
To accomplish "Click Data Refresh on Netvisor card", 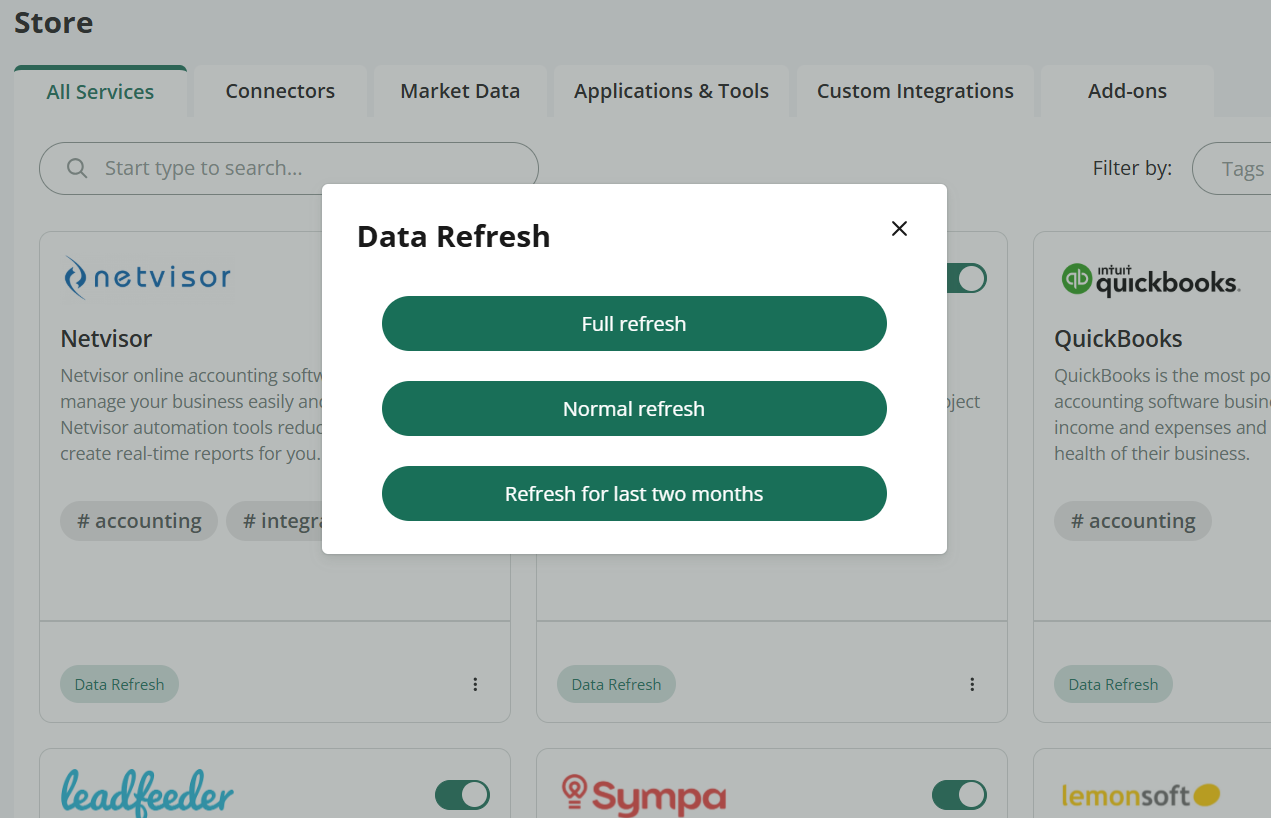I will pyautogui.click(x=119, y=685).
